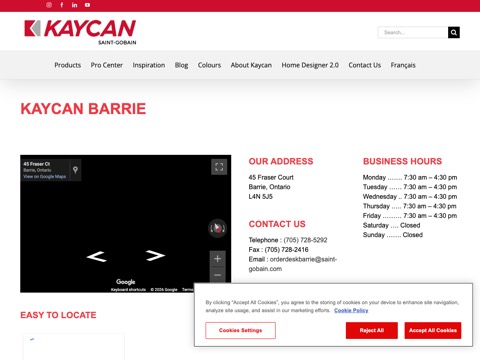Call telephone number (705) 728-5292
The image size is (480, 360).
(x=305, y=240)
